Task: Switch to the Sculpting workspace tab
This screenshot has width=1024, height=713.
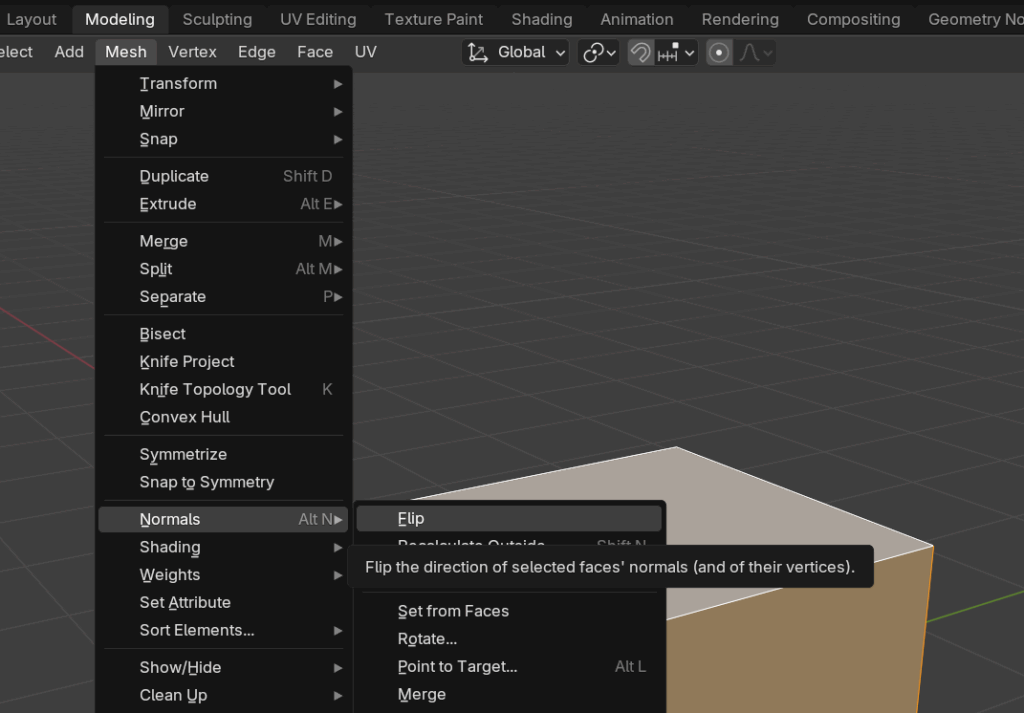Action: click(x=217, y=19)
